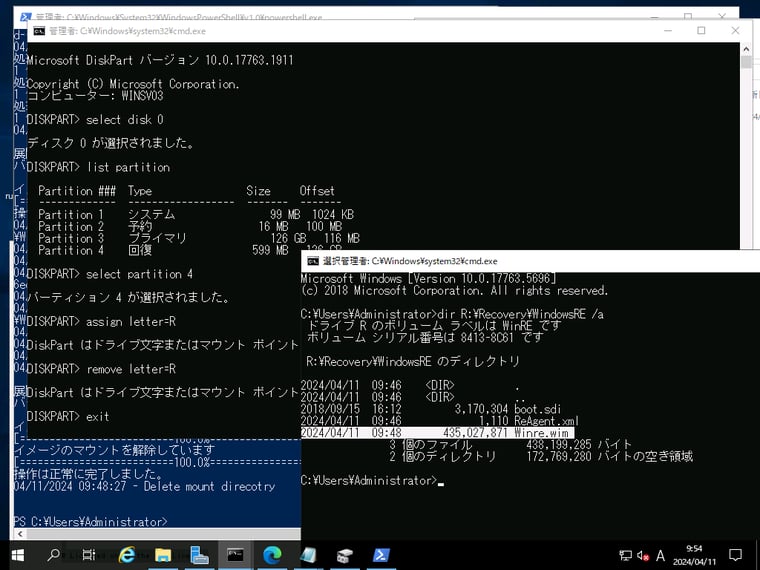This screenshot has width=760, height=570.
Task: Open the taskbar clock showing 9:54
Action: click(x=694, y=555)
